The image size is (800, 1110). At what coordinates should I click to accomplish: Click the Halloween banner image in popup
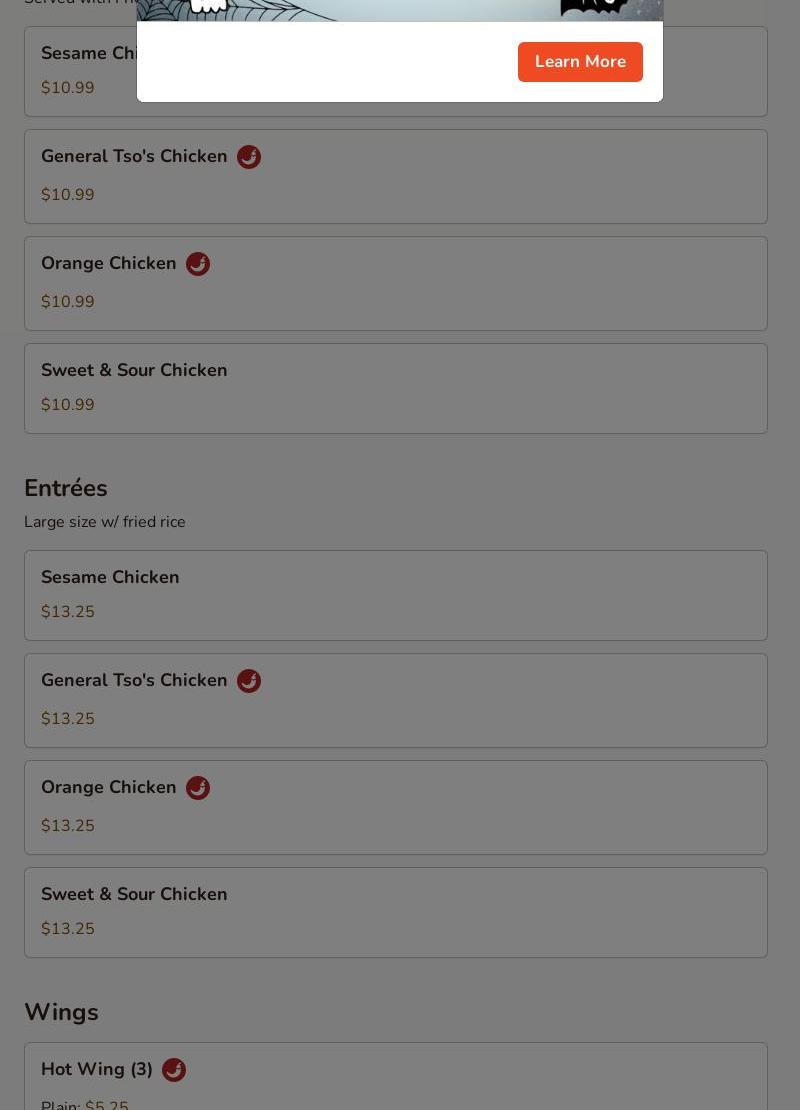click(x=400, y=11)
